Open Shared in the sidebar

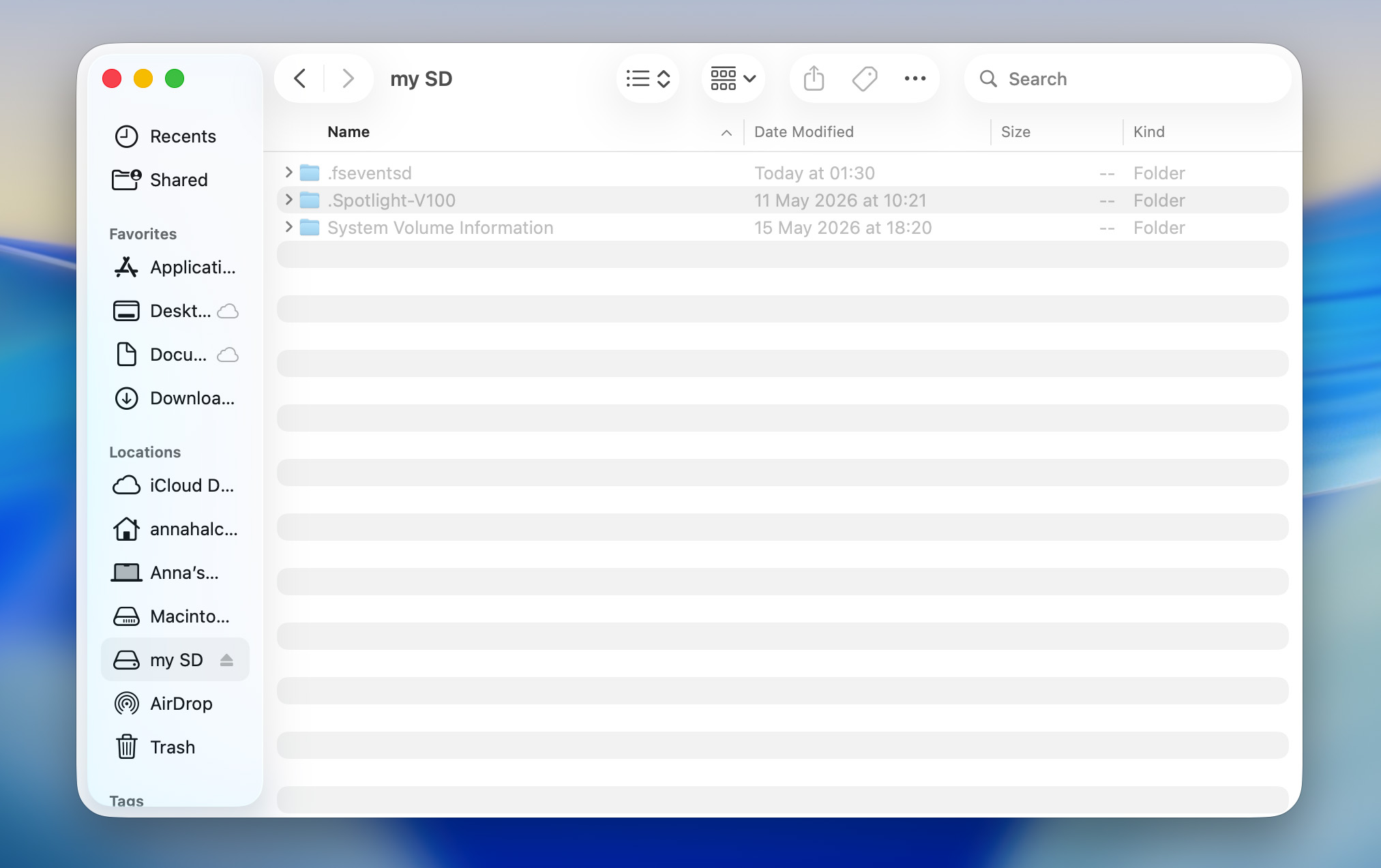[175, 180]
